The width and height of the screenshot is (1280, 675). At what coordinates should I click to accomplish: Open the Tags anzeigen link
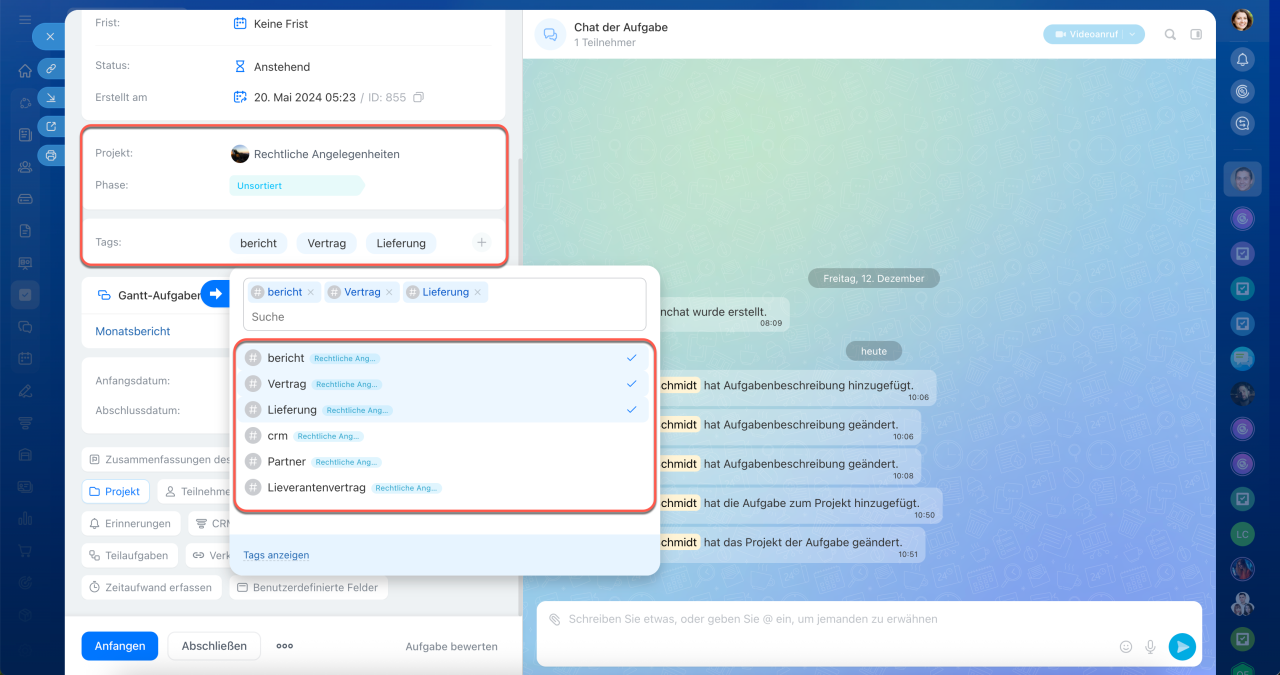pyautogui.click(x=276, y=555)
